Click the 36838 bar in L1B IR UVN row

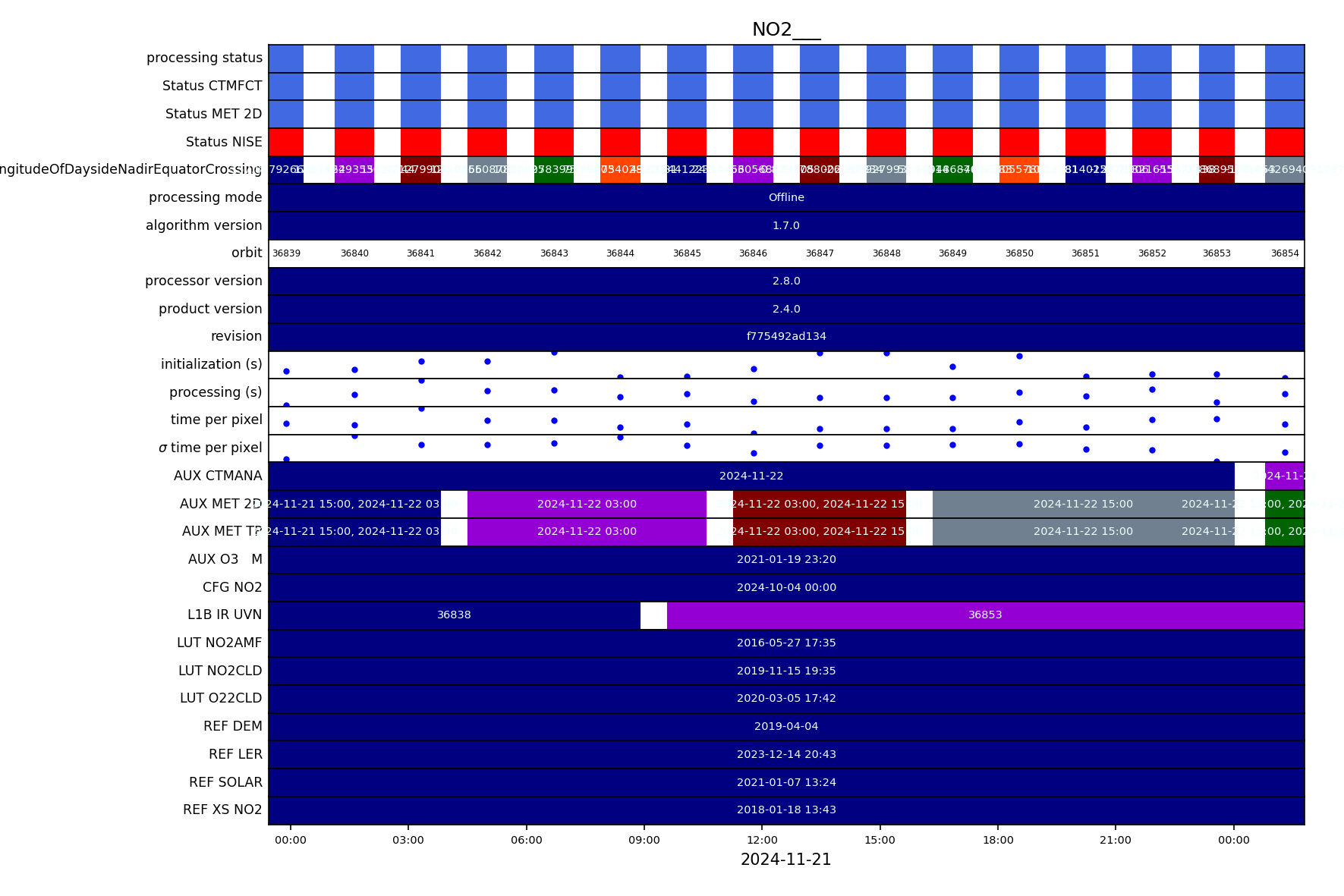[x=454, y=615]
